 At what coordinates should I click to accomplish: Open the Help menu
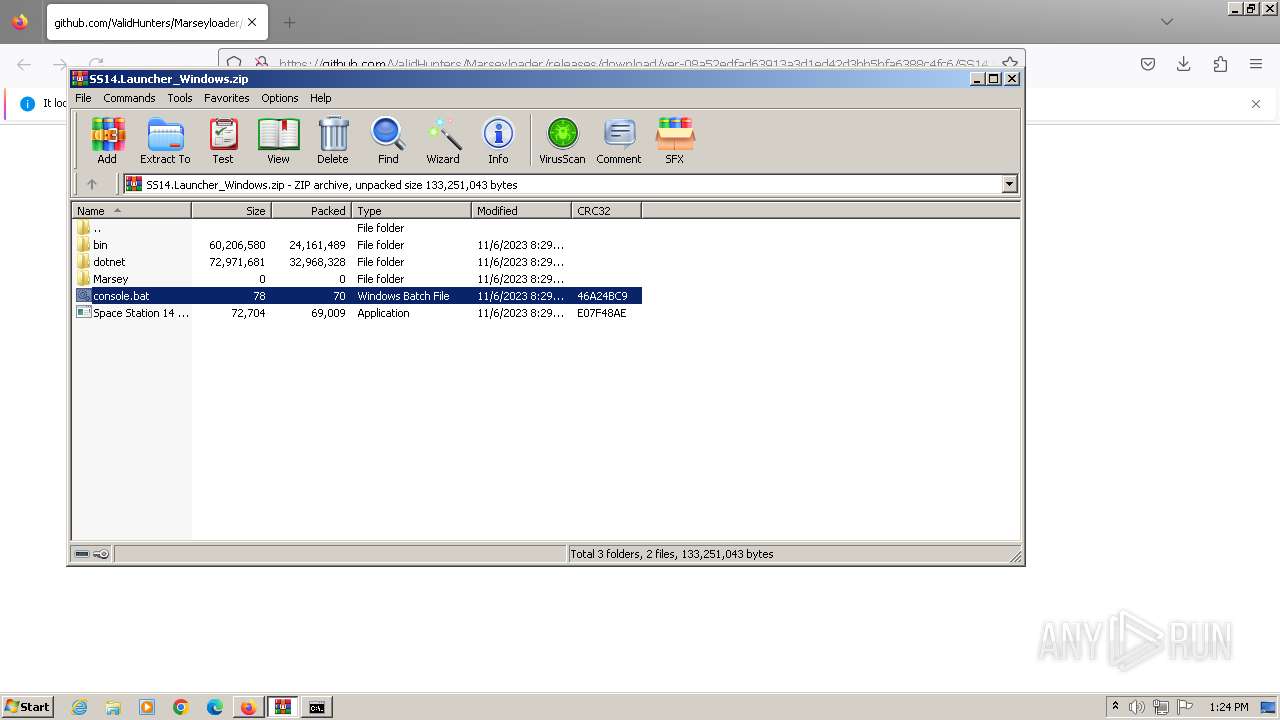(320, 98)
